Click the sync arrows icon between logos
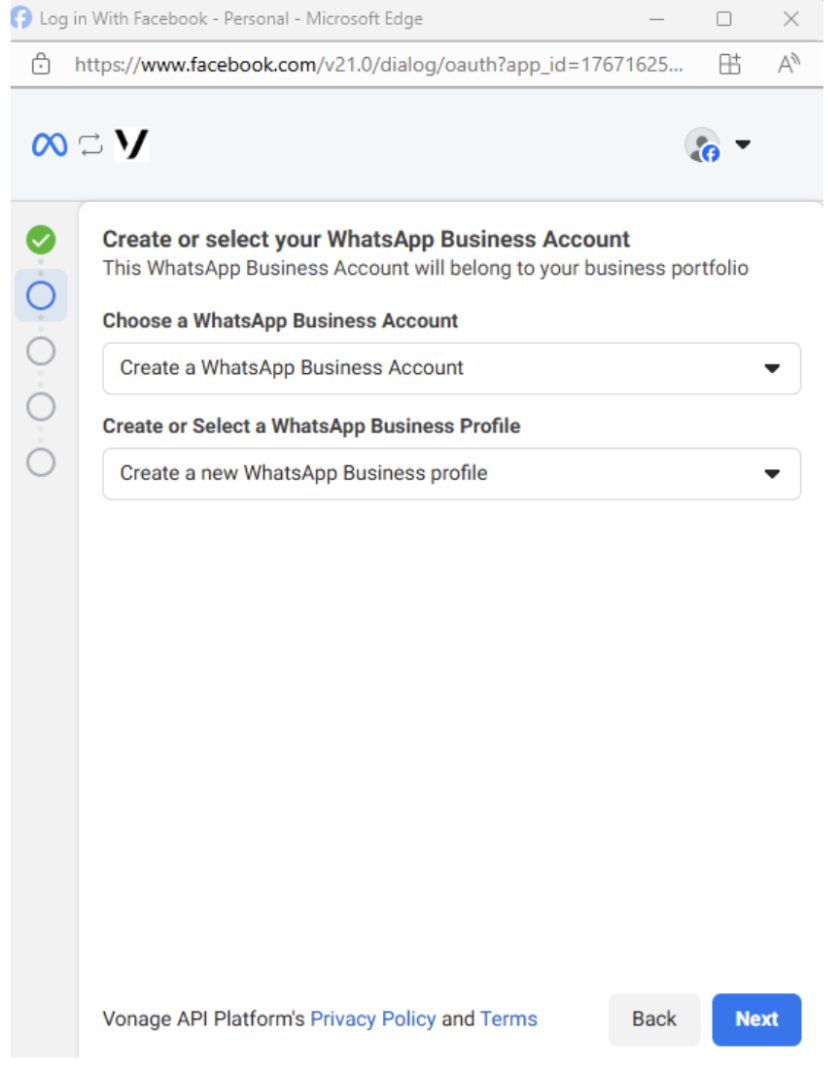The width and height of the screenshot is (828, 1078). tap(90, 145)
